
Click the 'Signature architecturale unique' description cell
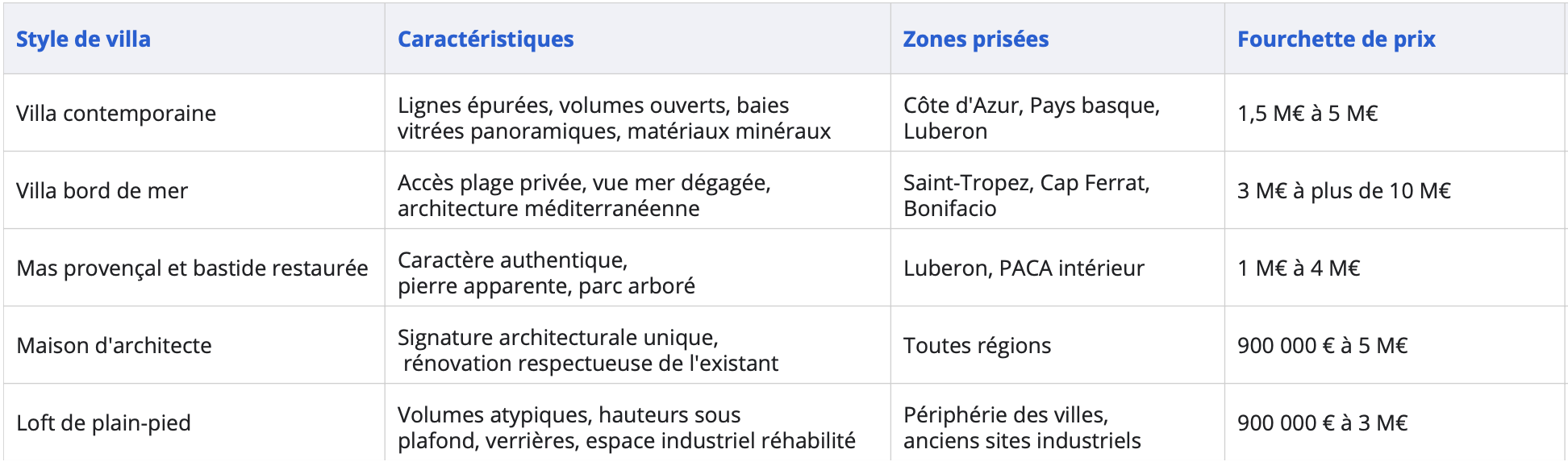[x=637, y=345]
